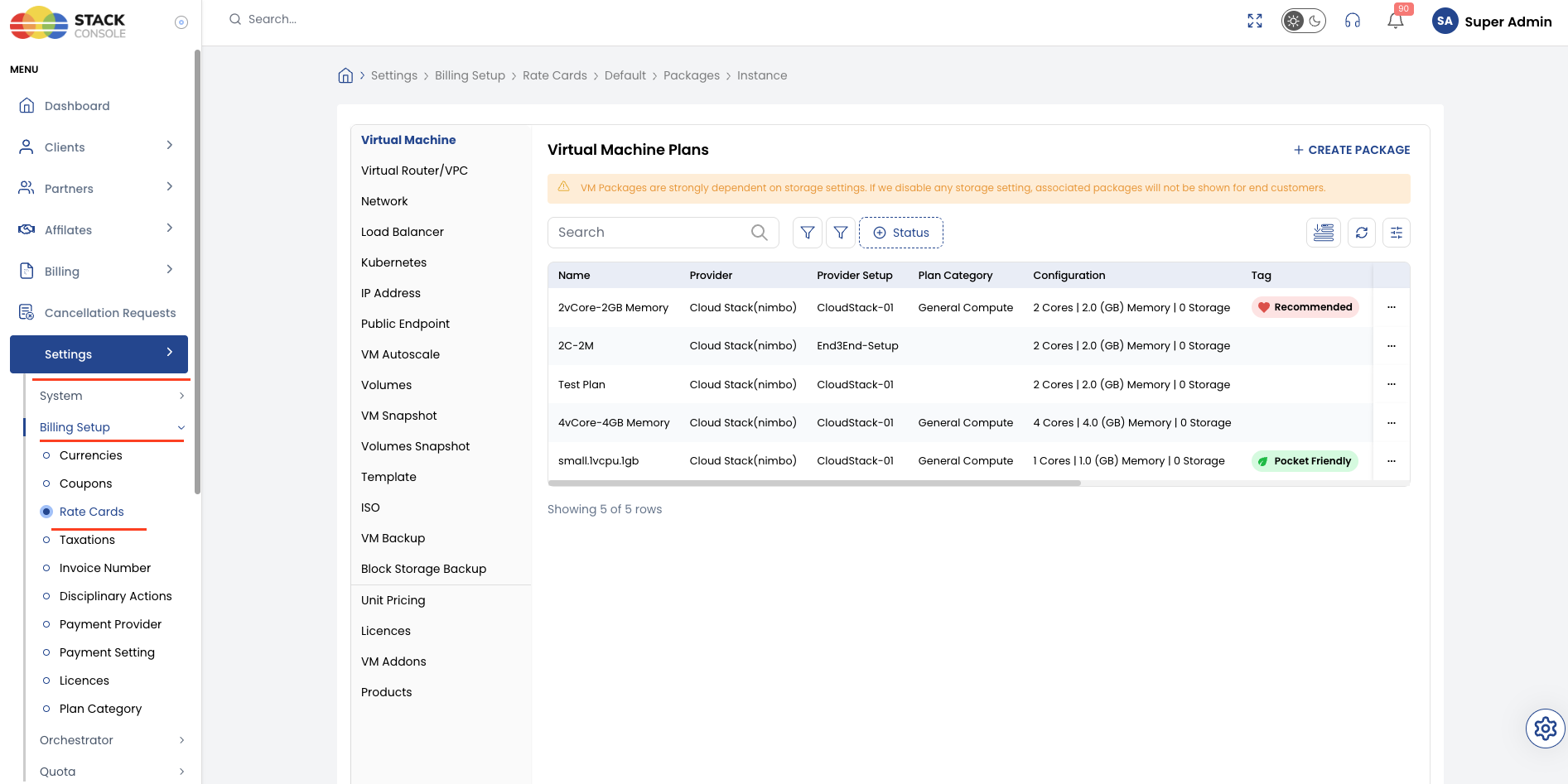Open the SA user avatar
The image size is (1568, 784).
(1445, 22)
